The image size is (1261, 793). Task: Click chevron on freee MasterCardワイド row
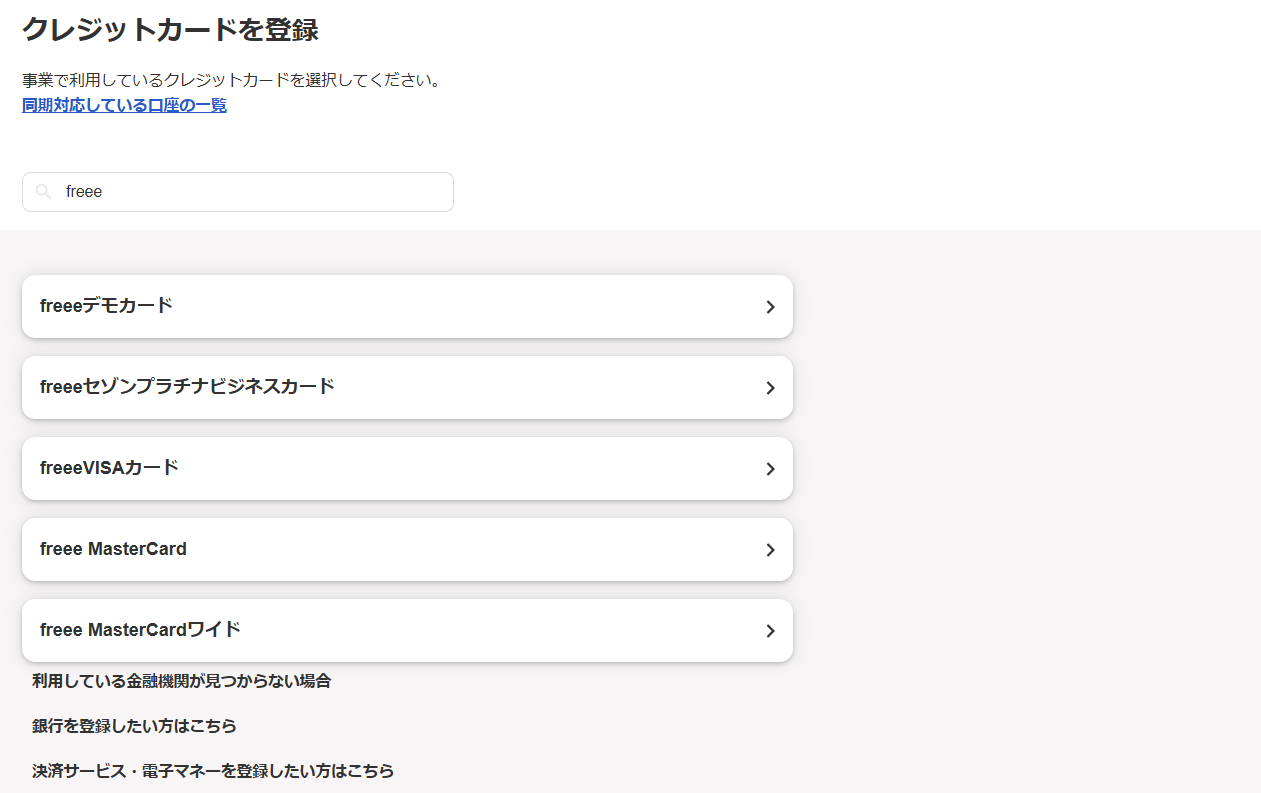pyautogui.click(x=770, y=631)
